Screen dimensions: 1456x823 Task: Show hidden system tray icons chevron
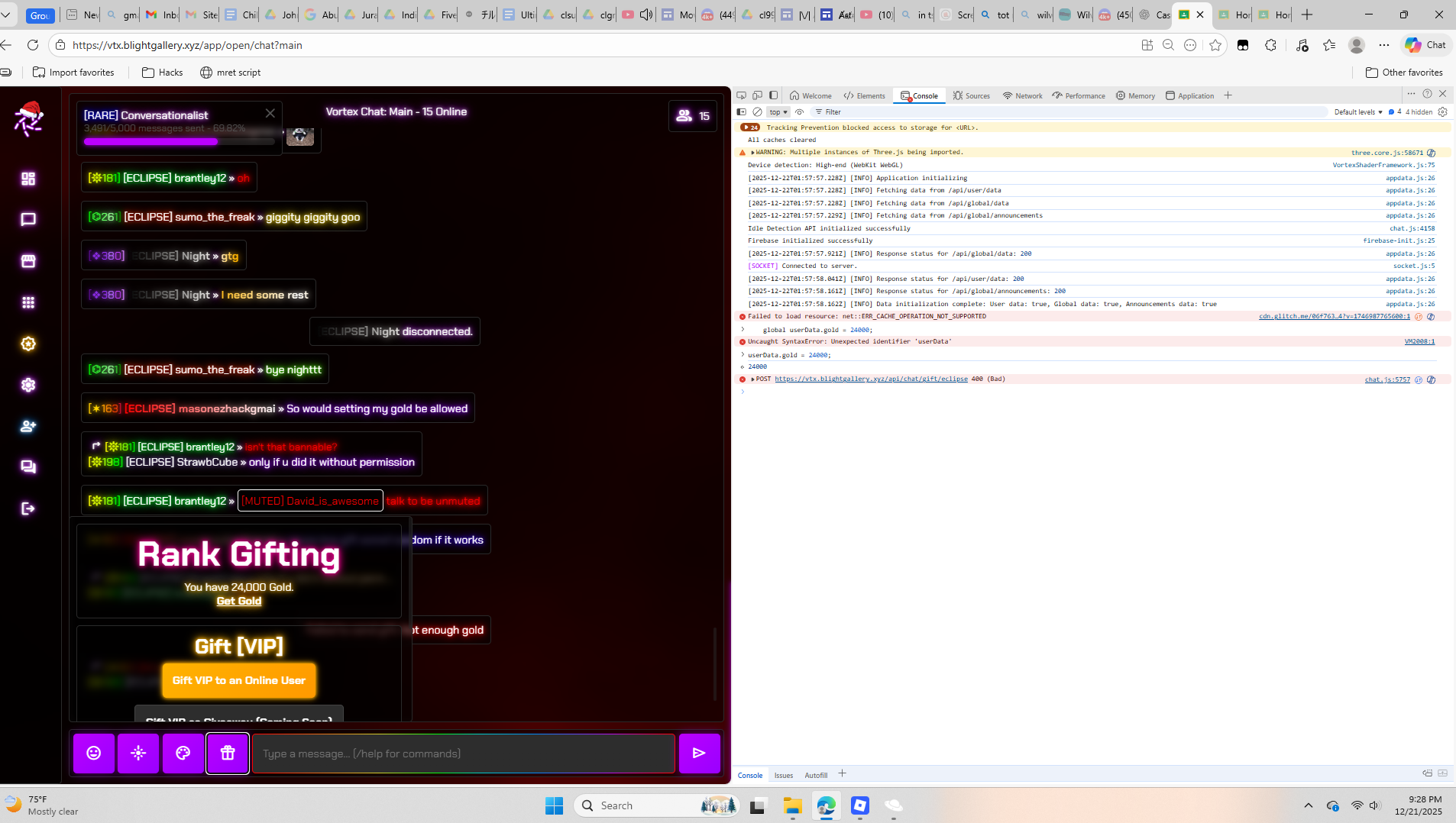coord(1308,805)
